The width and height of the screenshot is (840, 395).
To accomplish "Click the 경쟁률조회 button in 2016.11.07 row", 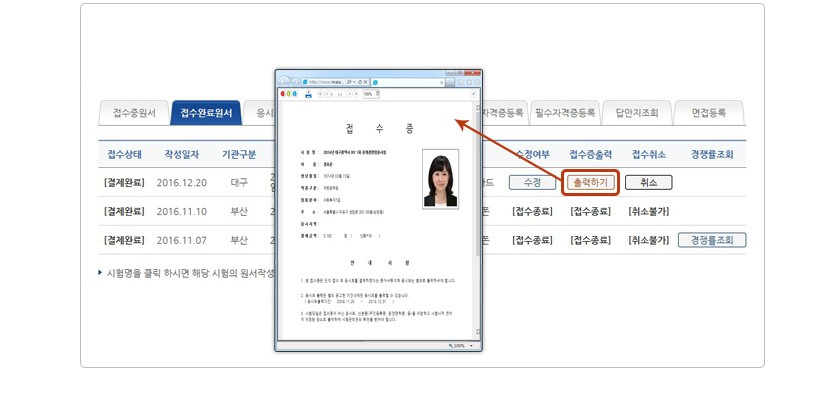I will (x=712, y=240).
